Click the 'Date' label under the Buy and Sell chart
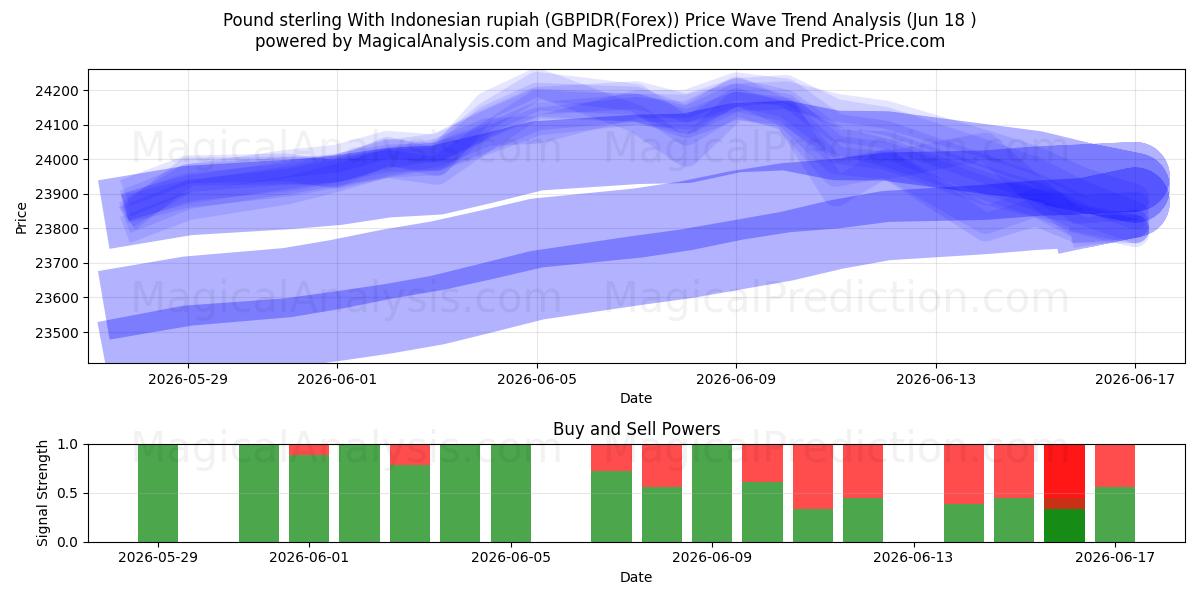Screen dimensions: 1200x600 tap(636, 577)
